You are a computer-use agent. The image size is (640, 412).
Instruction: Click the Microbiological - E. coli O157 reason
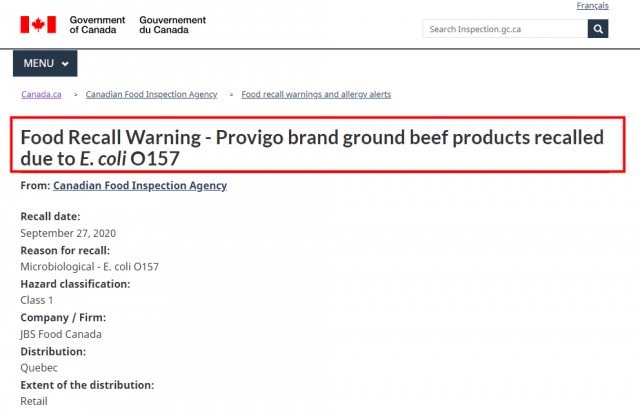[90, 267]
